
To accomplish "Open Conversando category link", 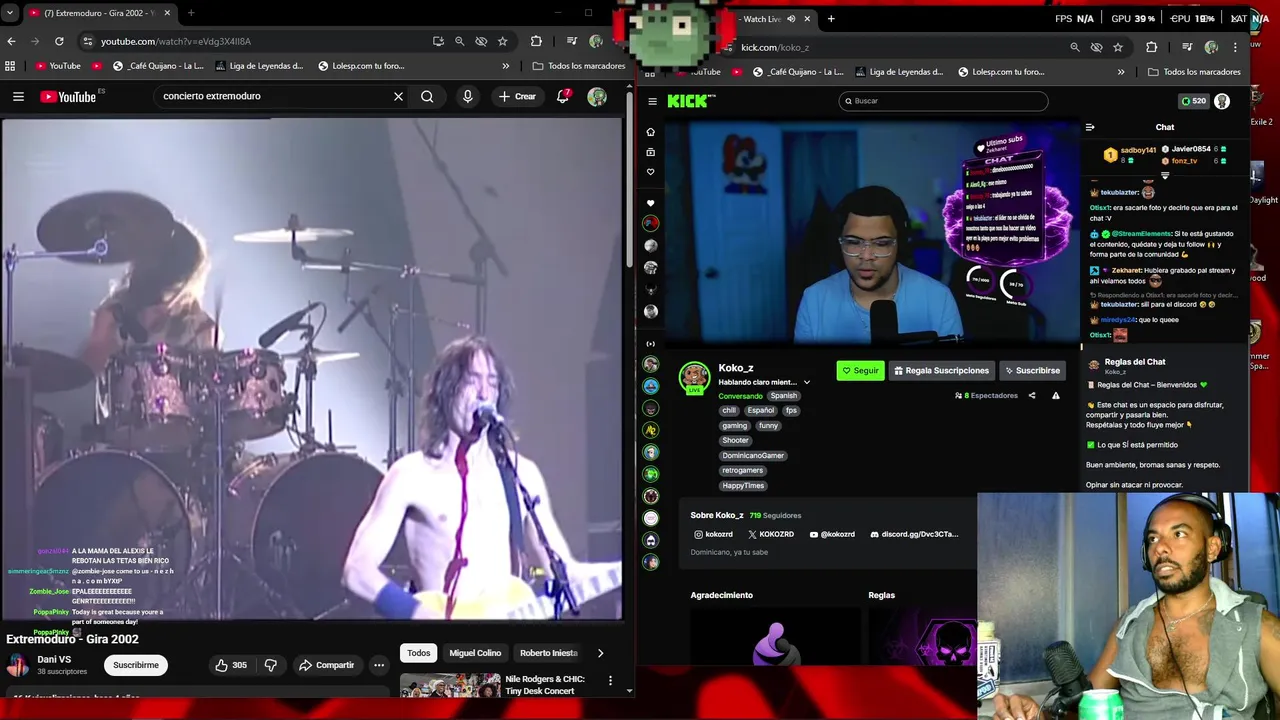I will (x=740, y=396).
